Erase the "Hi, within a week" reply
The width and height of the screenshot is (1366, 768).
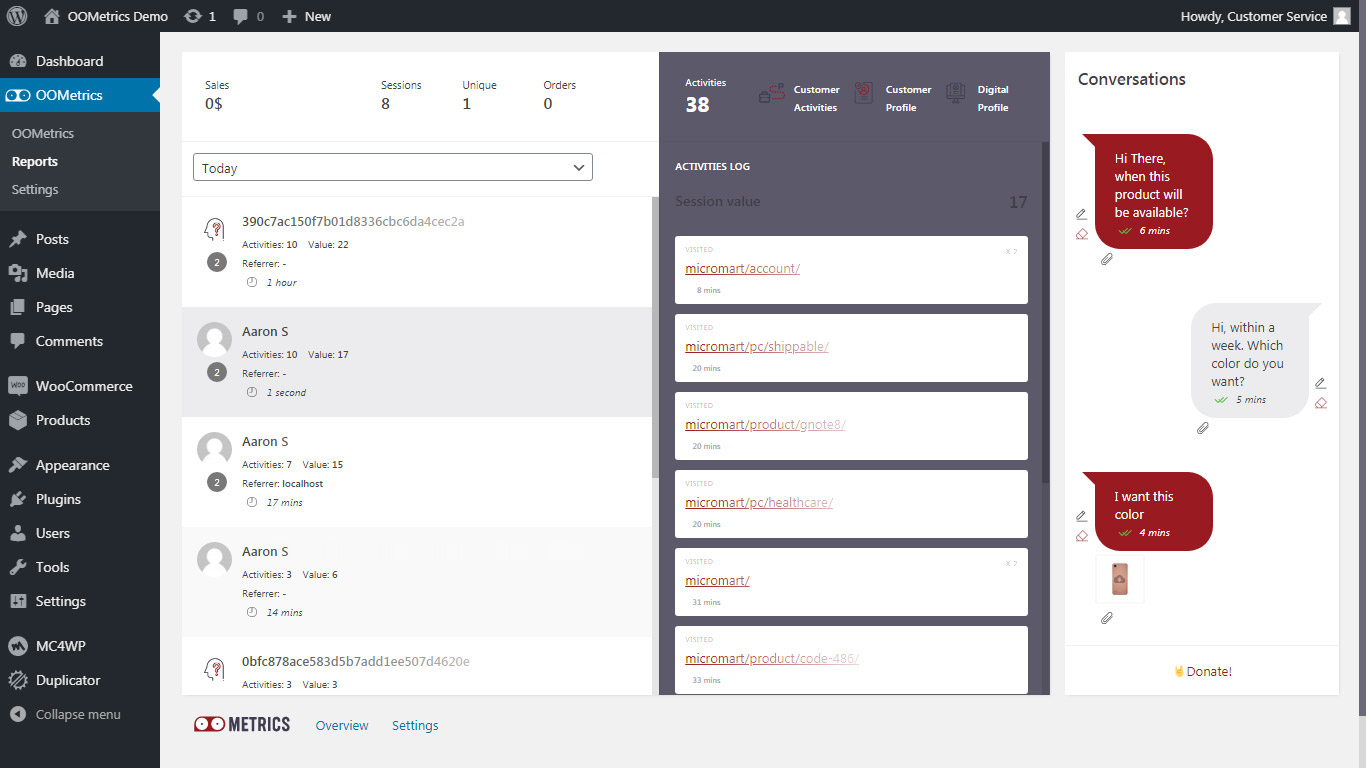[1320, 403]
